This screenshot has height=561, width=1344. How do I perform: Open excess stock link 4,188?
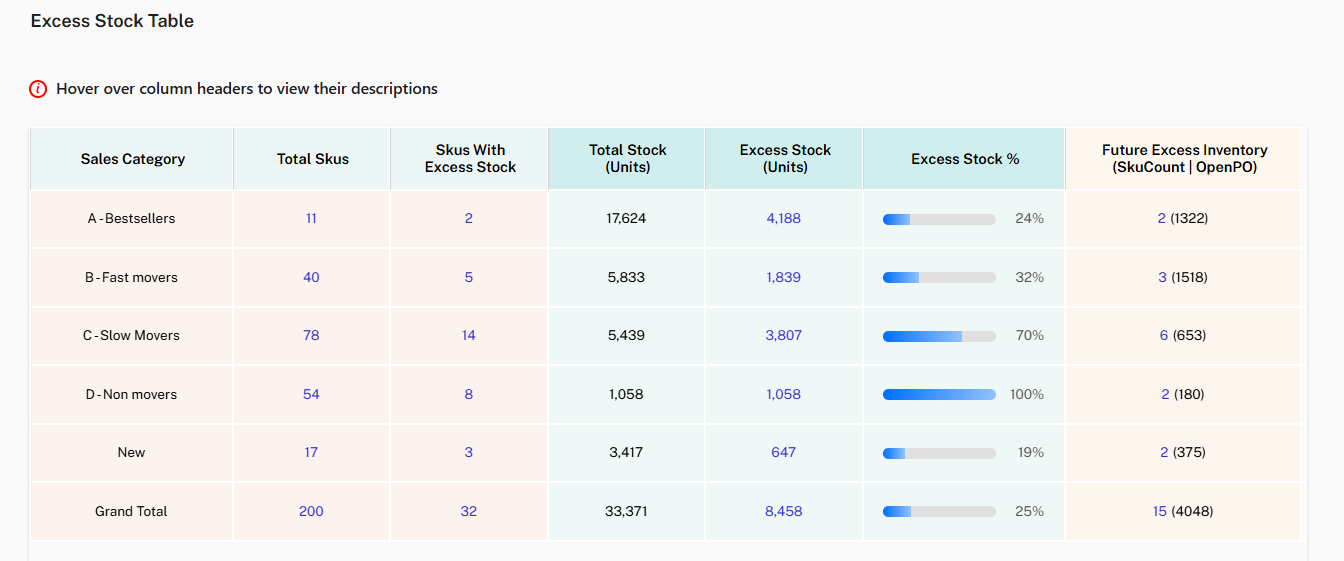[x=784, y=218]
